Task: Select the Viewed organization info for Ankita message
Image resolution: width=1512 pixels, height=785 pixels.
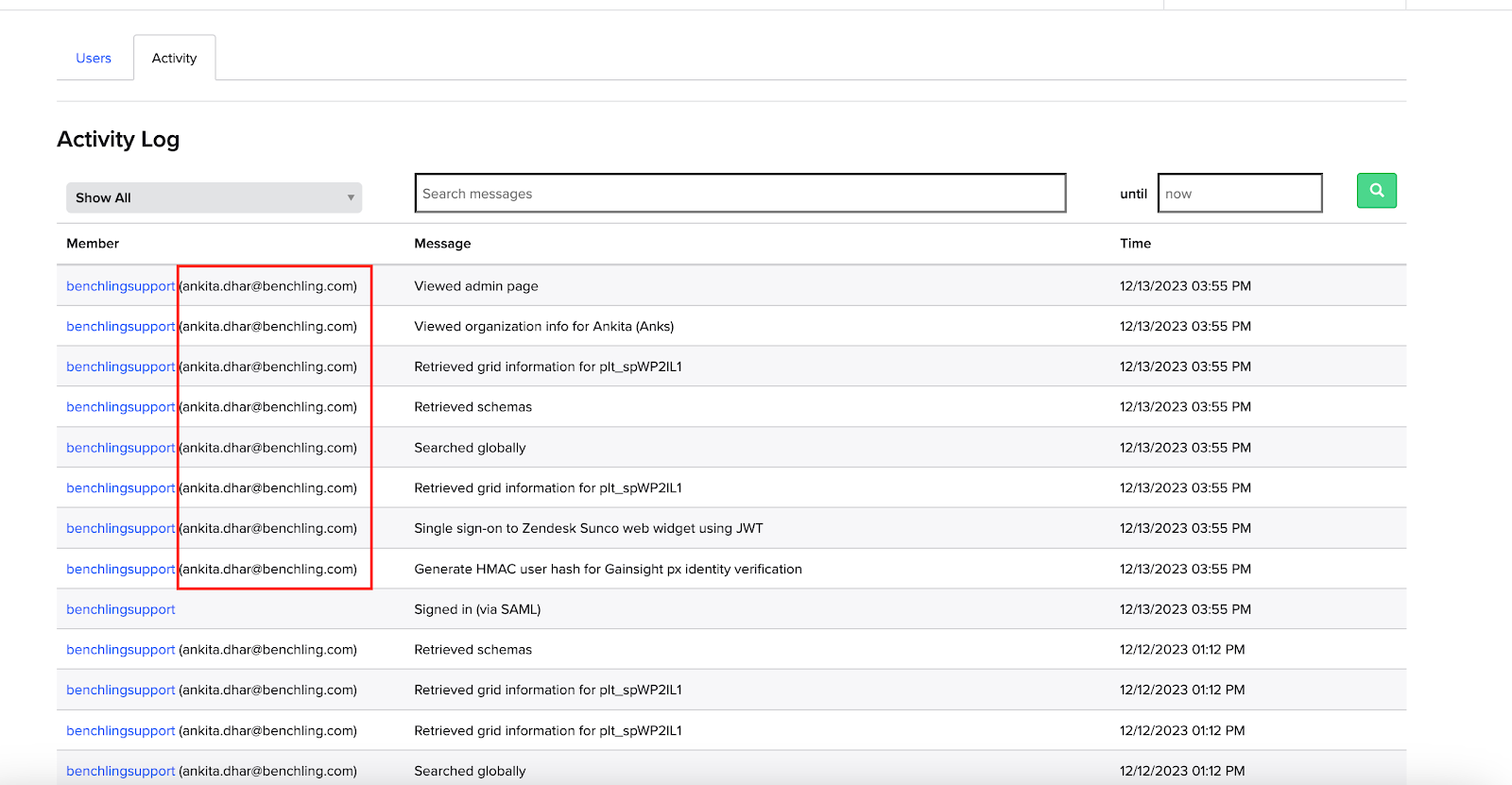Action: pos(544,327)
